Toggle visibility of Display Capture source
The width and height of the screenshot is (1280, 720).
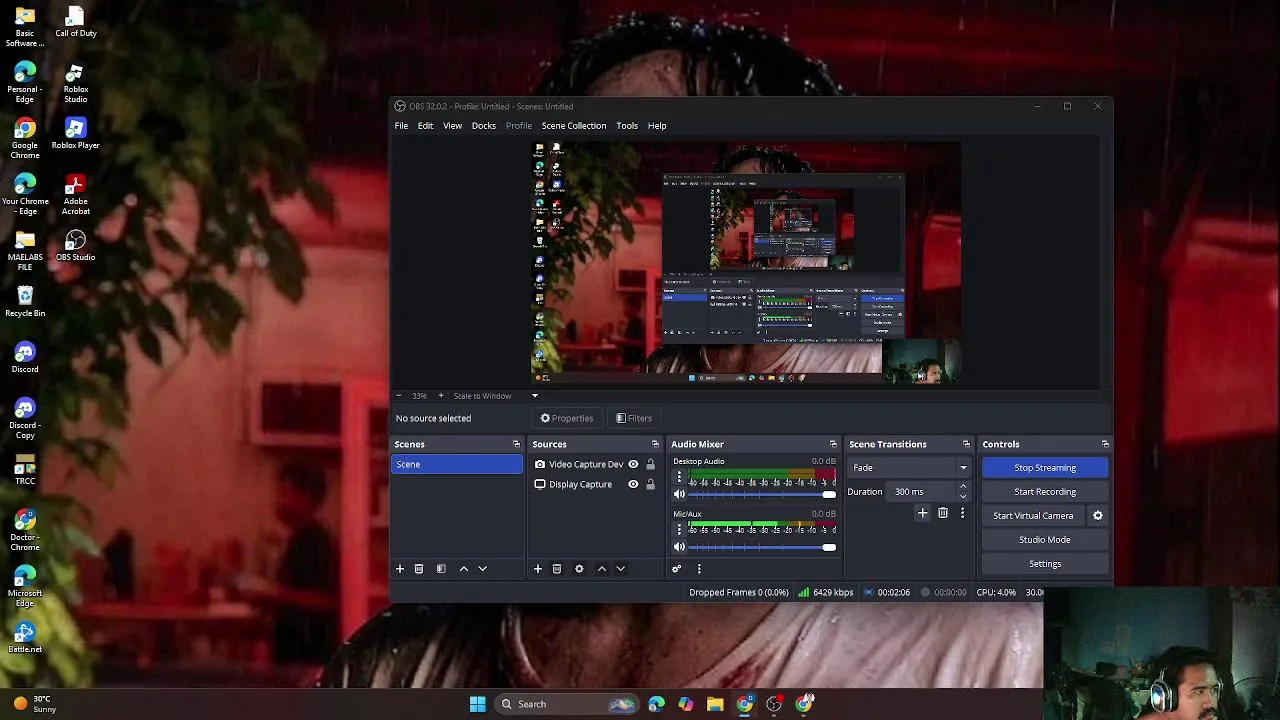633,484
